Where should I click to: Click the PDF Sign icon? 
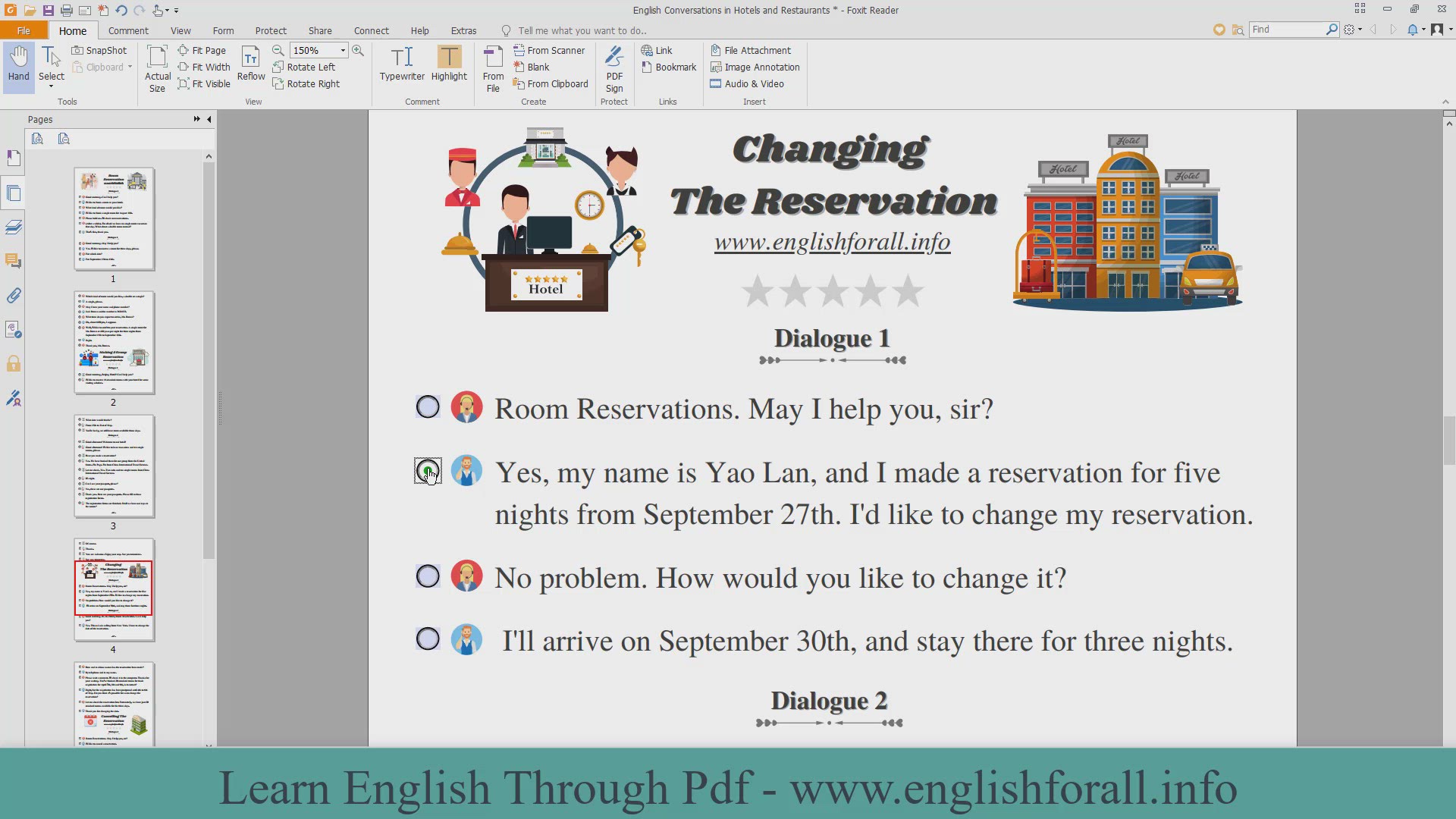(614, 68)
